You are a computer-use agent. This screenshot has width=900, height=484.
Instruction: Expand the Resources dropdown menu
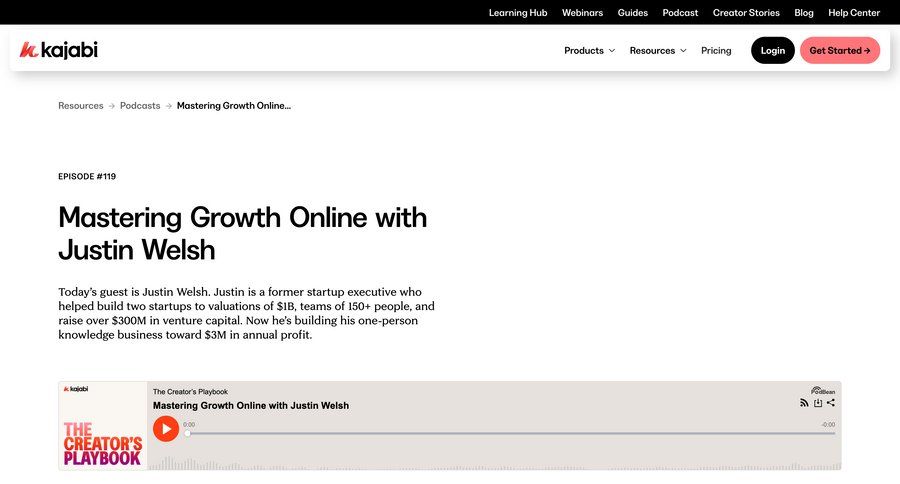[658, 51]
